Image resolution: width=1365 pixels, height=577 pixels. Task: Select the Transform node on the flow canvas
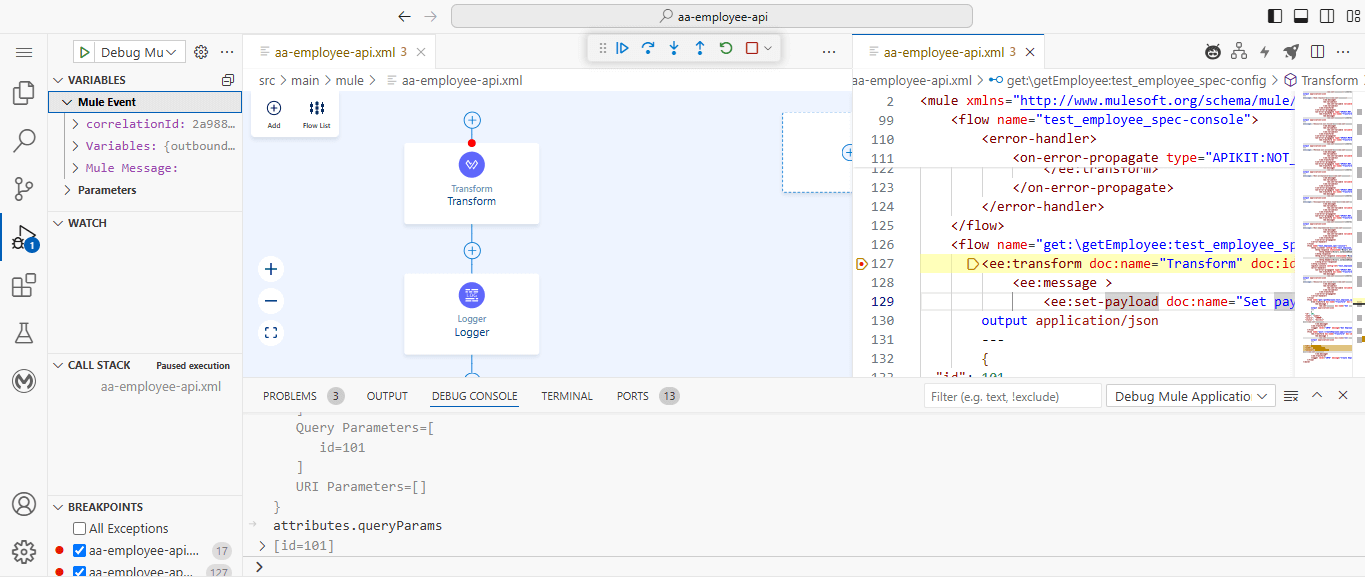point(471,183)
